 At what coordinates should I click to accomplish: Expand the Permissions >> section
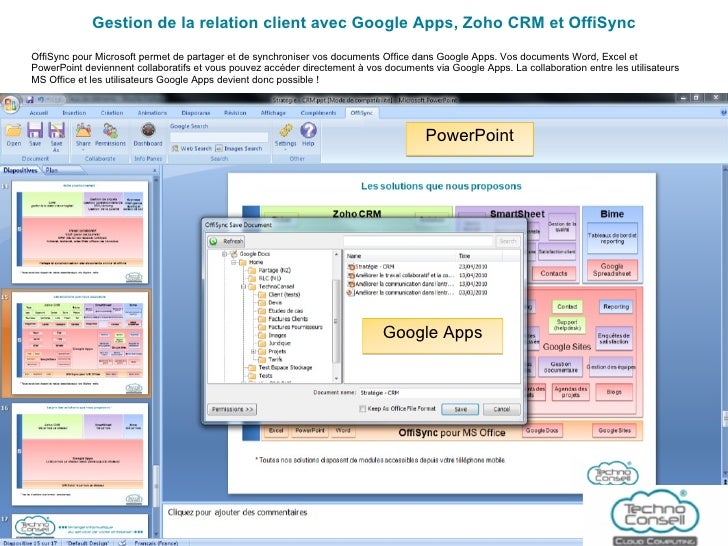pyautogui.click(x=232, y=409)
